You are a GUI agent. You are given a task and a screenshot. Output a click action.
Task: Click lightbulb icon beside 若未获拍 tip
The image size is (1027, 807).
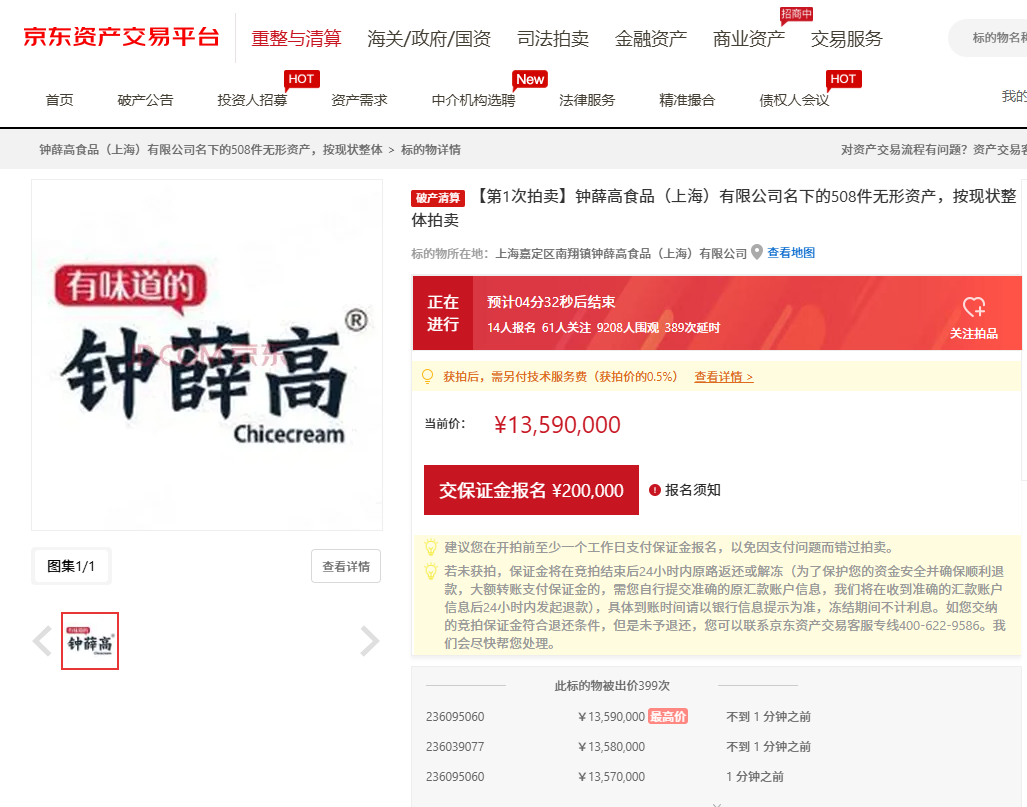431,571
